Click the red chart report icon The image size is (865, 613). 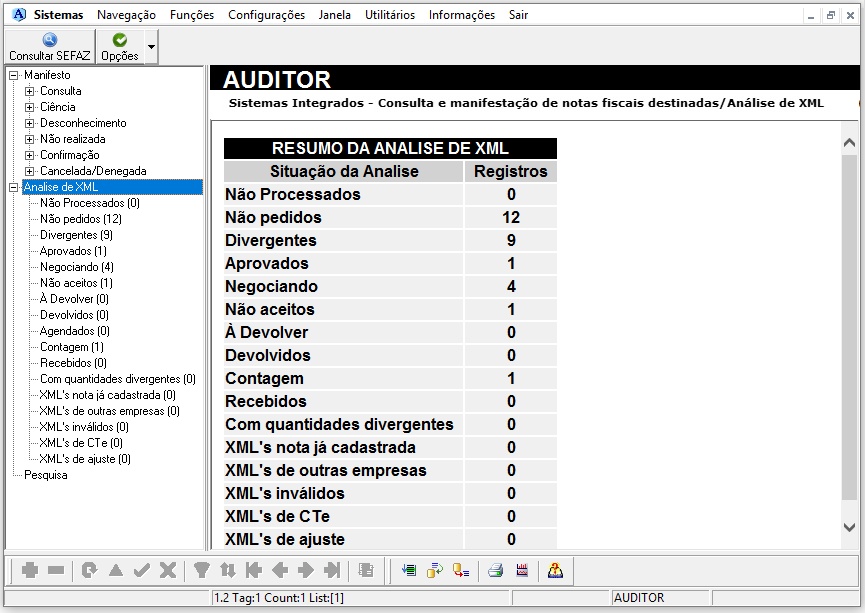click(x=522, y=570)
